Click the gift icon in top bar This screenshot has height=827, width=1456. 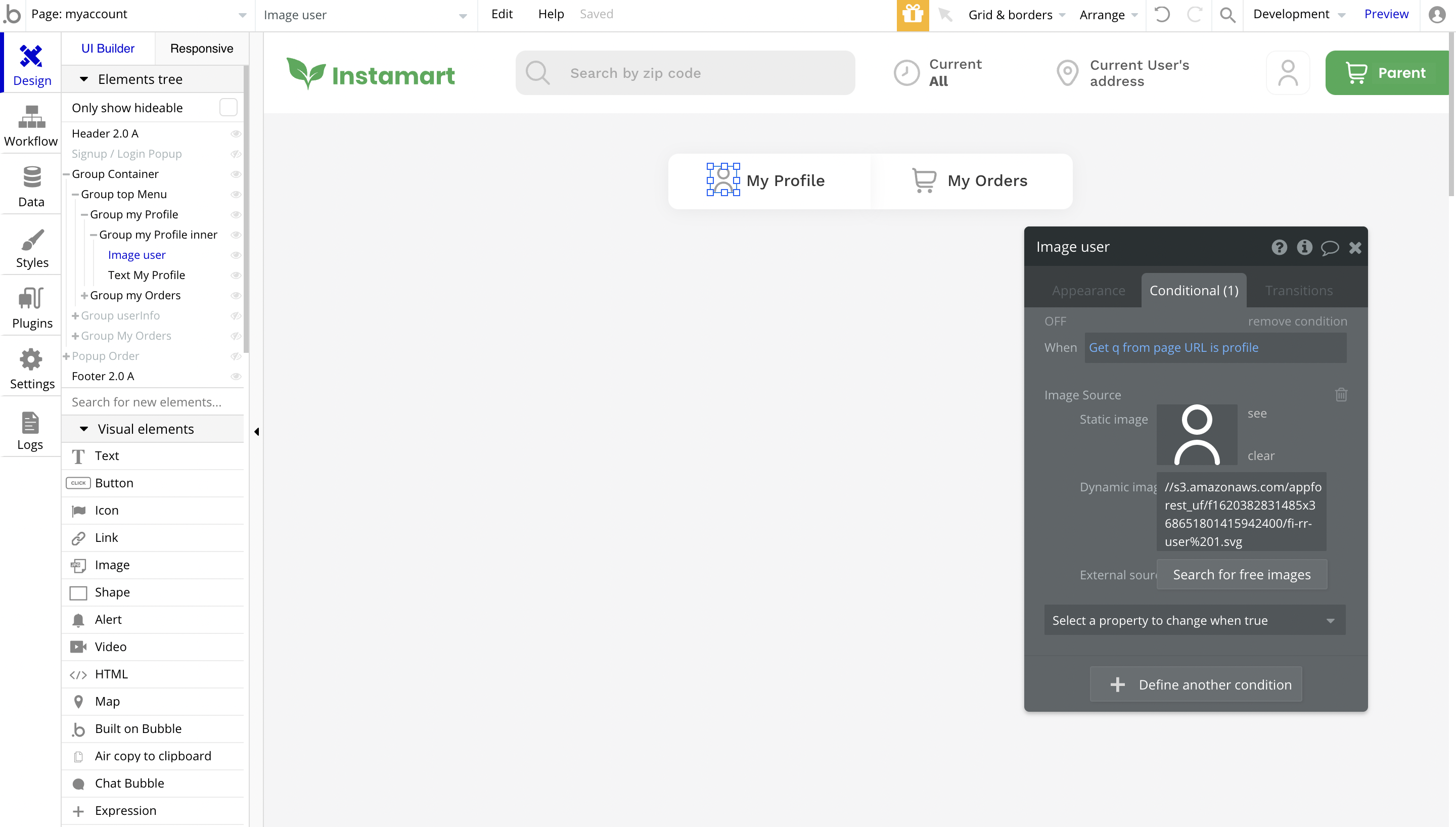coord(912,15)
